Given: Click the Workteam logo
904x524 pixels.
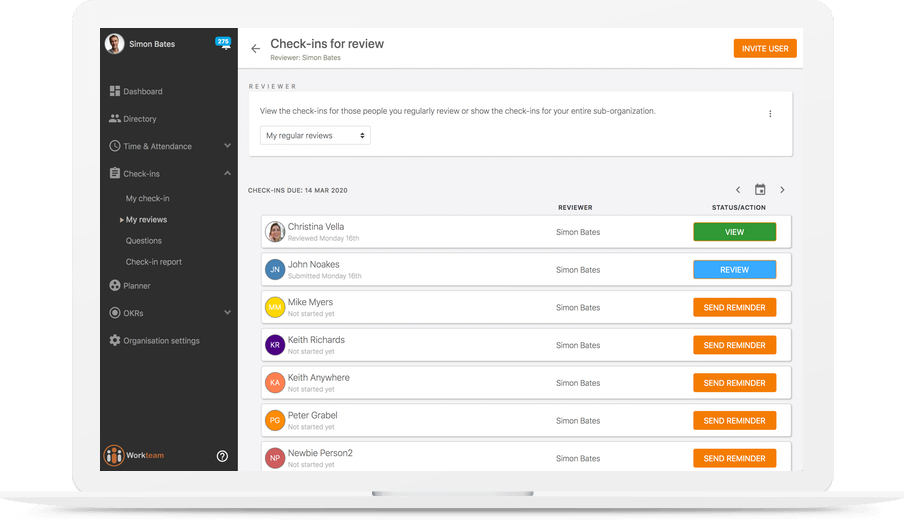Looking at the screenshot, I should pos(134,455).
